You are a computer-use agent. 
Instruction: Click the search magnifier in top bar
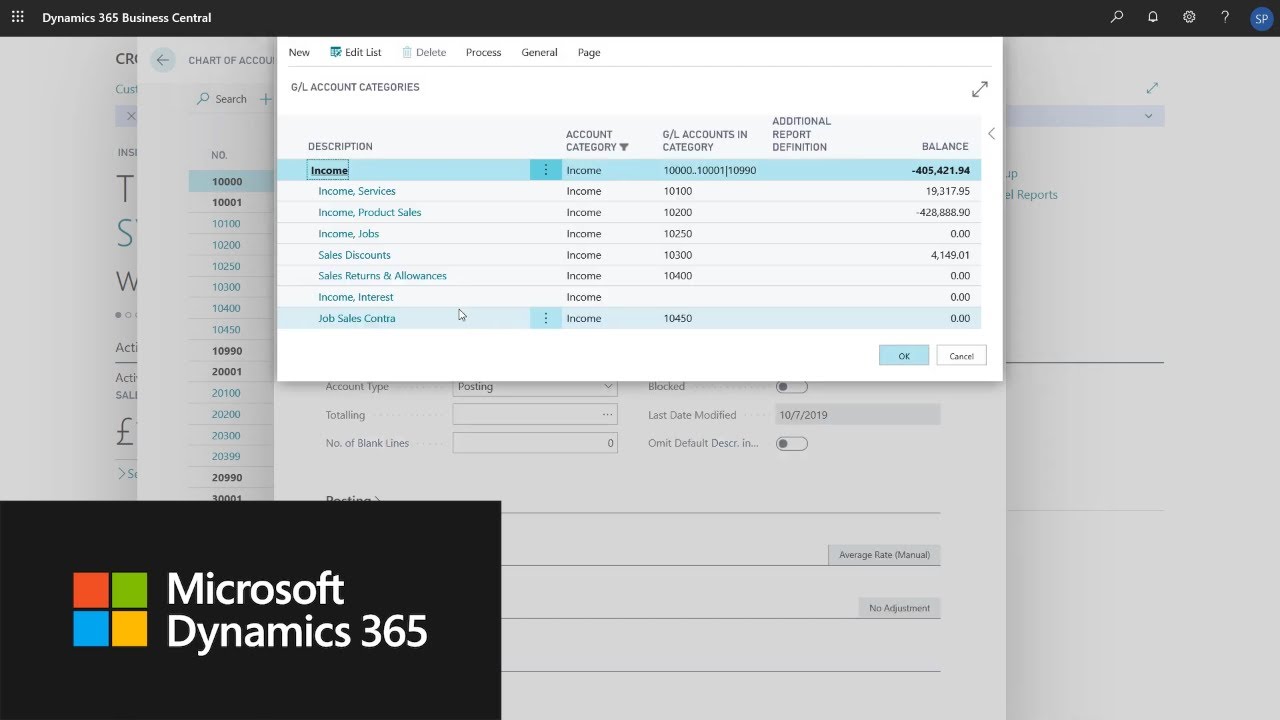coord(1117,17)
